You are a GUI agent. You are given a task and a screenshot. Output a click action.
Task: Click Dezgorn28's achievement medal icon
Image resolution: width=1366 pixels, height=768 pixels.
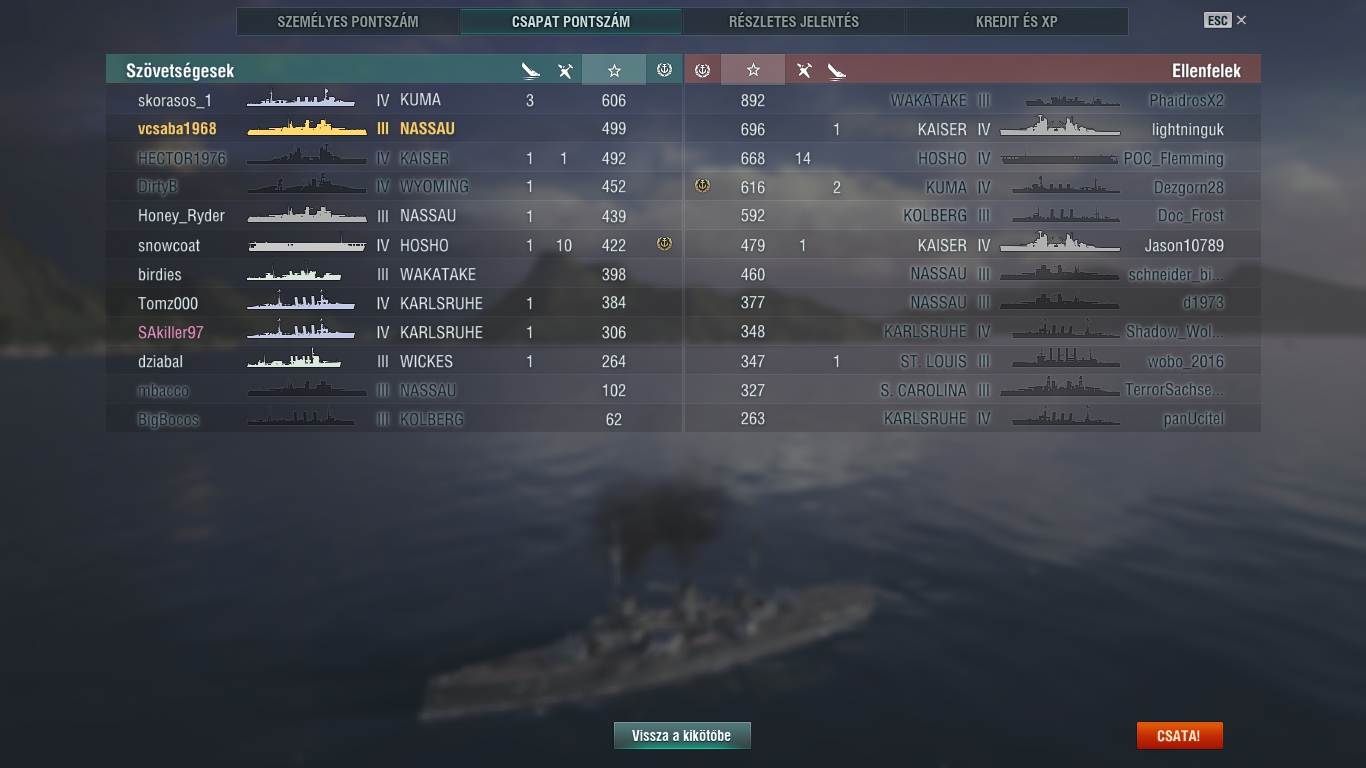(x=702, y=186)
